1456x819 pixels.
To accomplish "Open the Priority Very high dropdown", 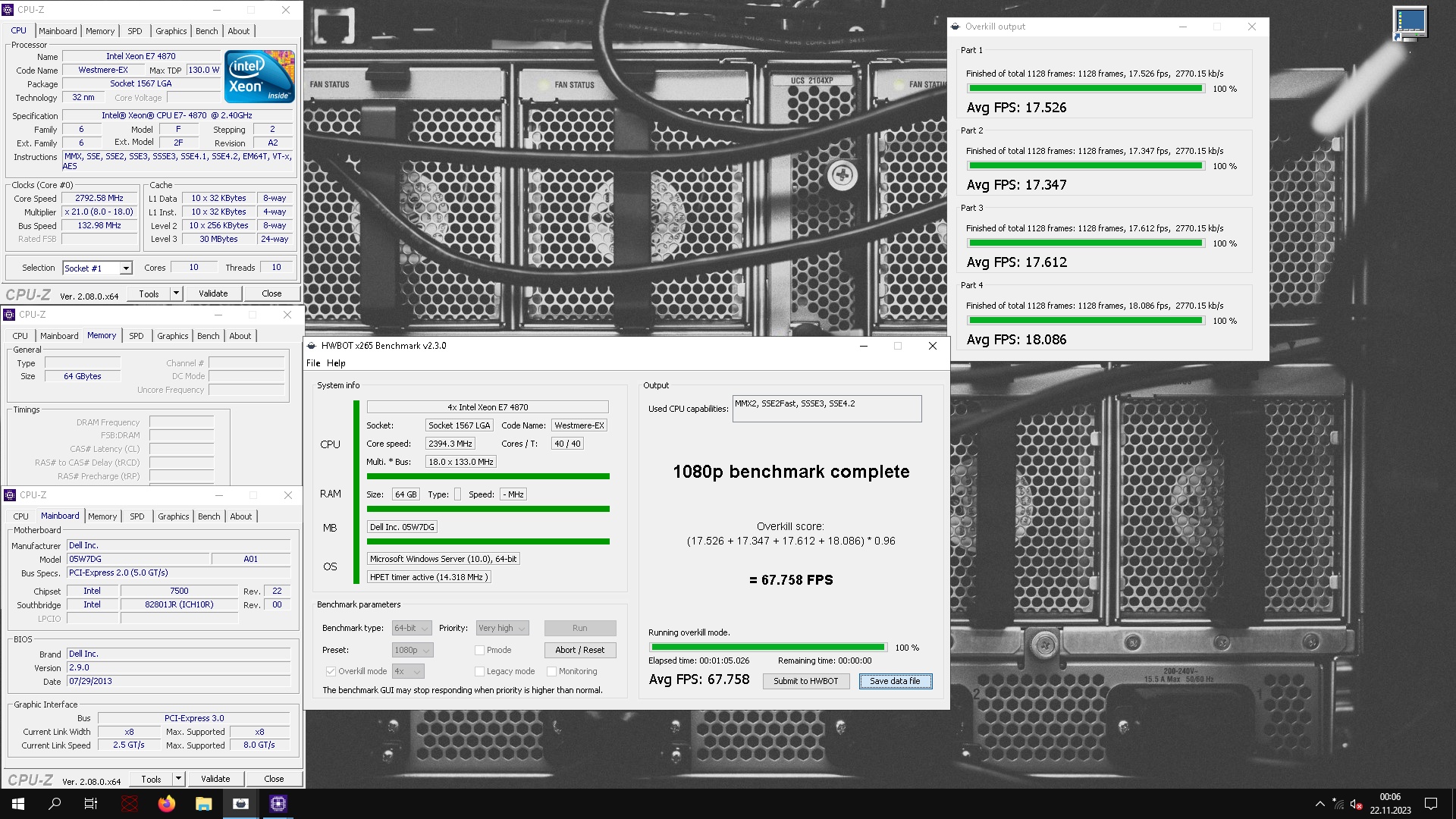I will coord(502,628).
